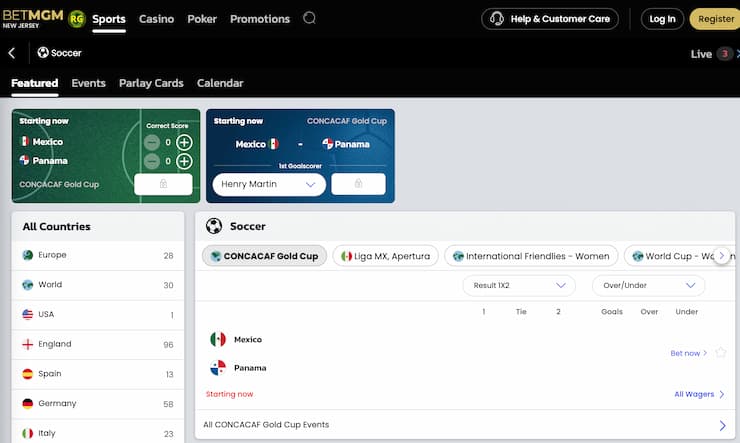Click locked odds button in Correct Score card
The image size is (740, 443).
(163, 184)
